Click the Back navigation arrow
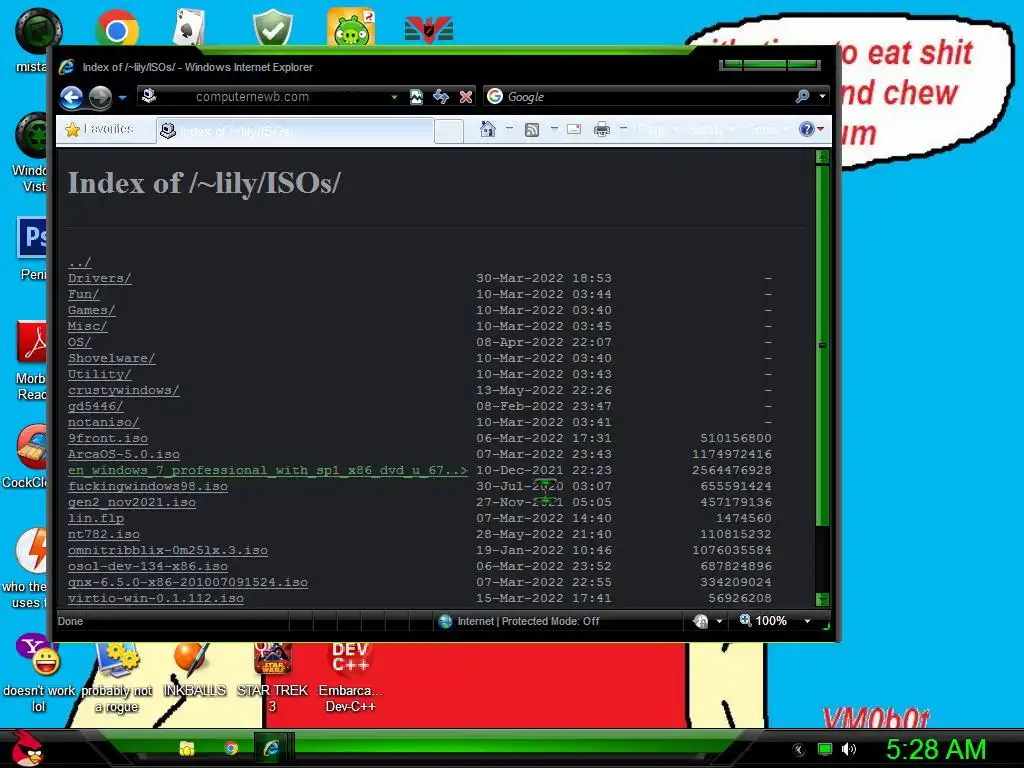1024x768 pixels. (x=71, y=97)
